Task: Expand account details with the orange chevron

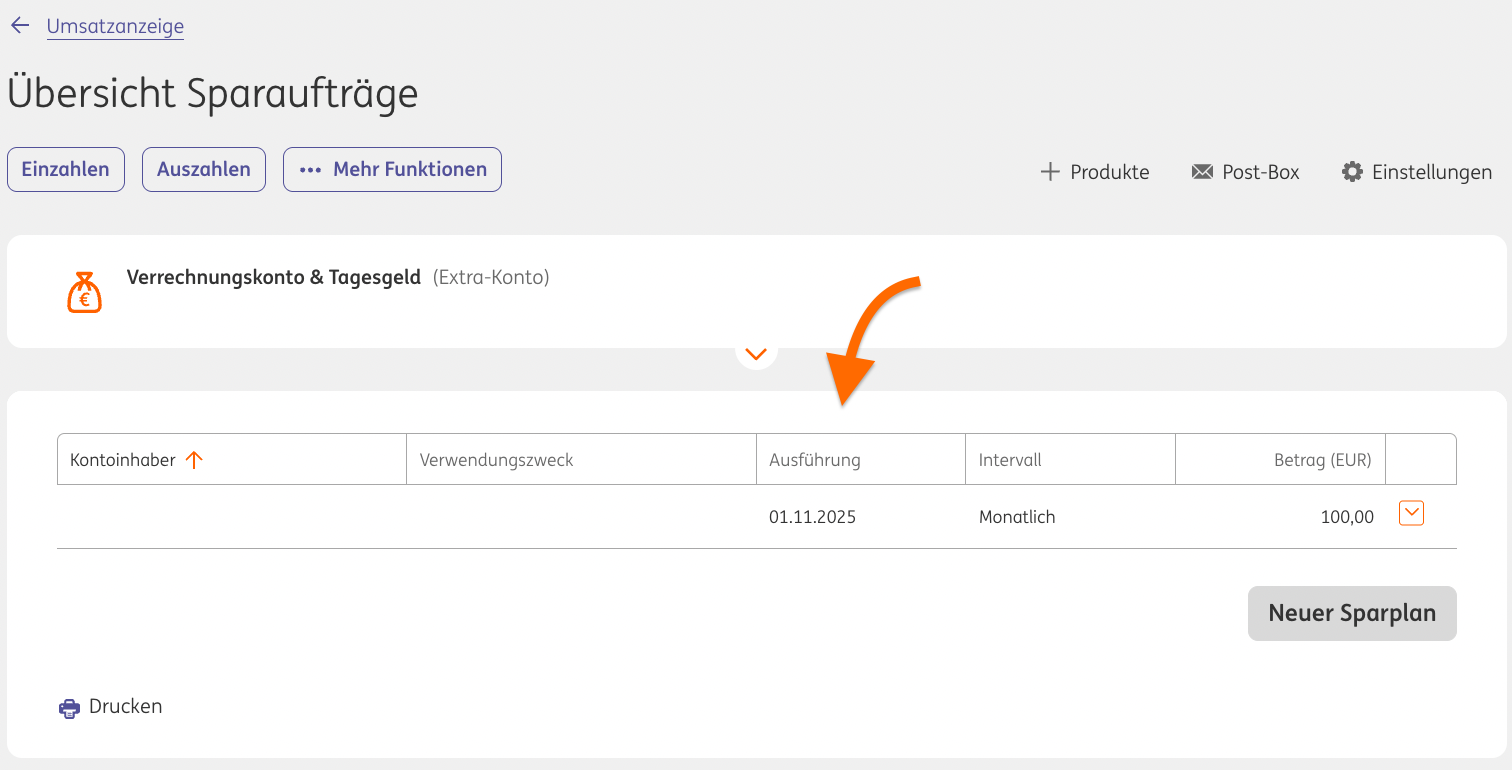Action: click(756, 353)
